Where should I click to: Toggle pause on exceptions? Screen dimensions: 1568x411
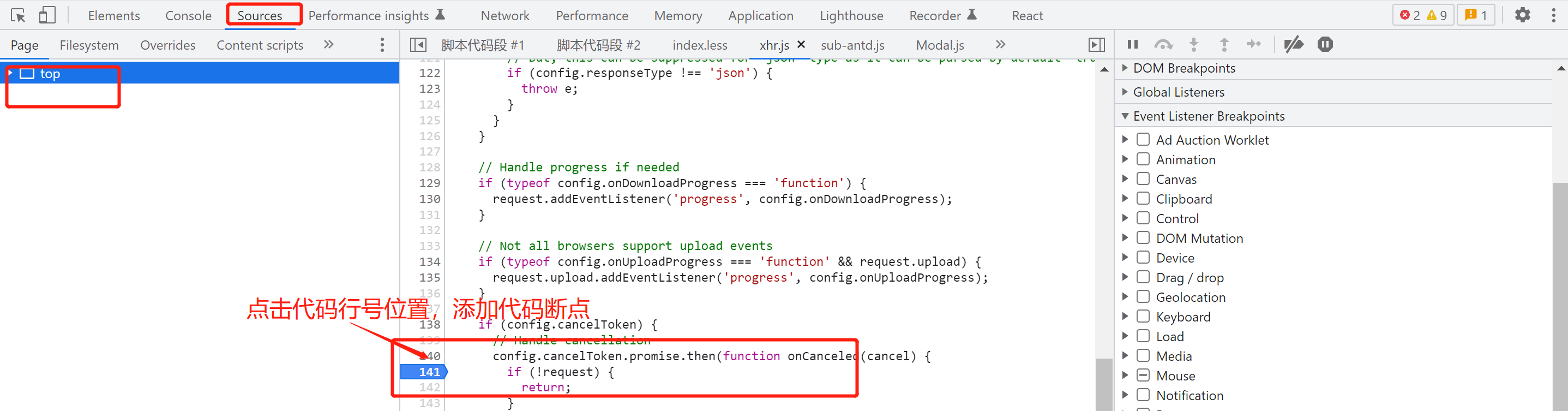point(1325,44)
